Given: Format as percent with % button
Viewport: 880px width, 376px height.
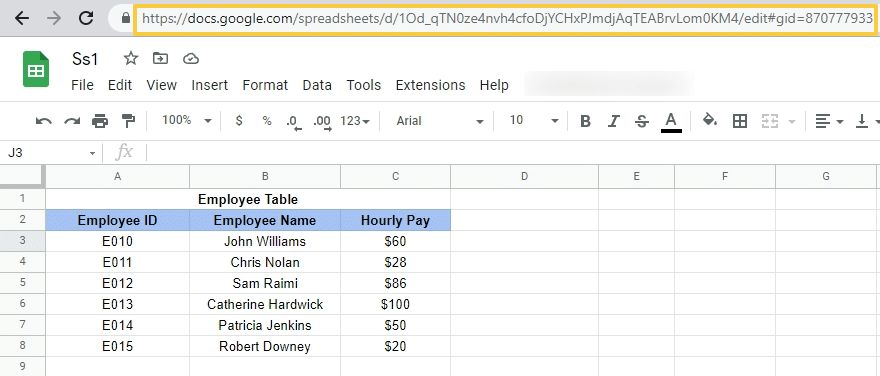Looking at the screenshot, I should [267, 121].
